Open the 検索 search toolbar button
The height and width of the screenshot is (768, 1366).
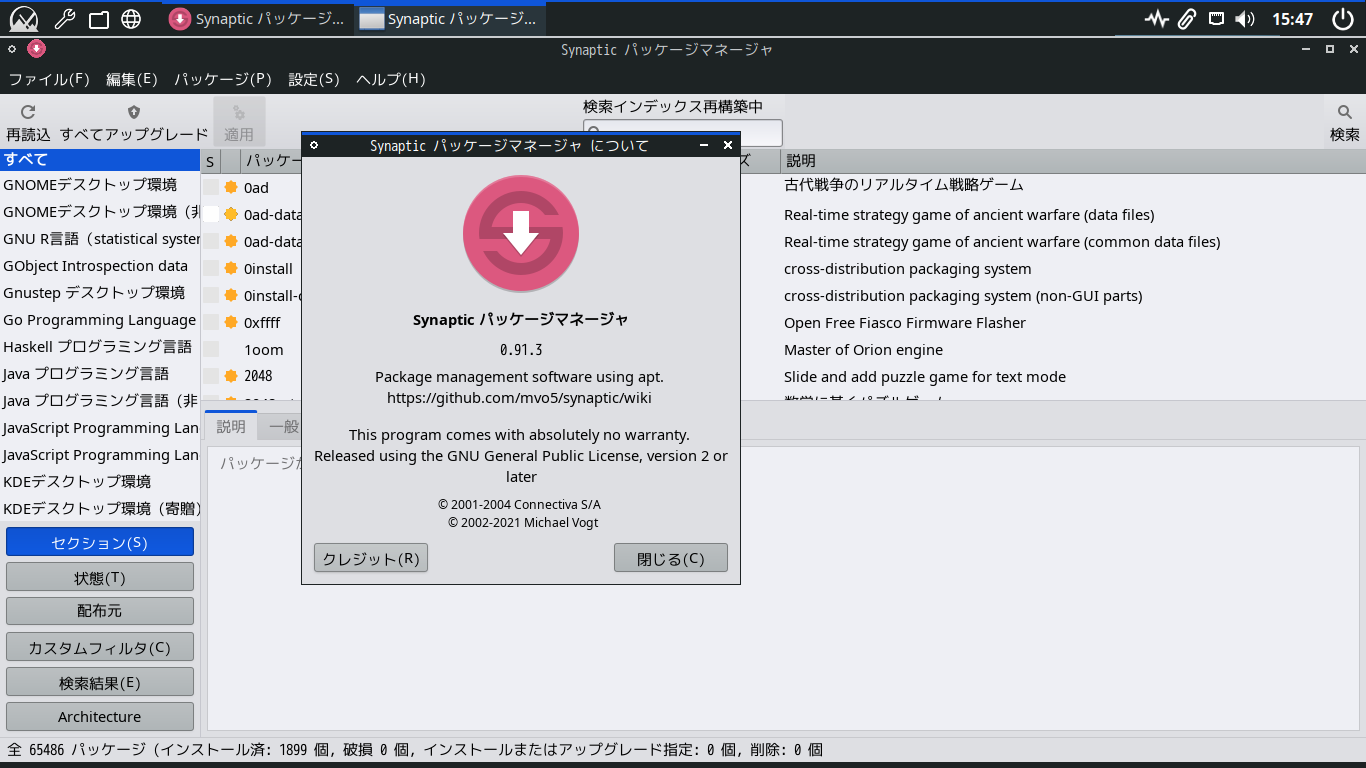1344,122
